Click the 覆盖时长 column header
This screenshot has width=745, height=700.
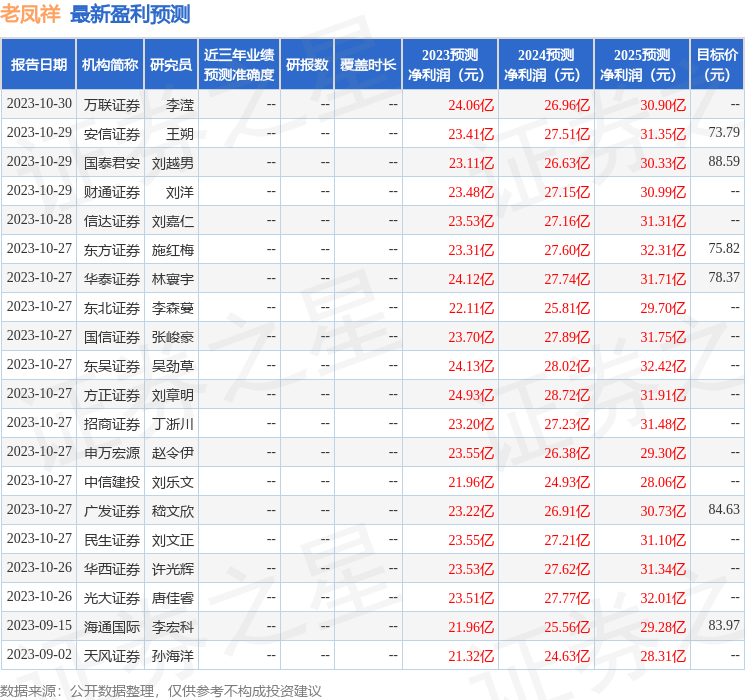pyautogui.click(x=368, y=65)
